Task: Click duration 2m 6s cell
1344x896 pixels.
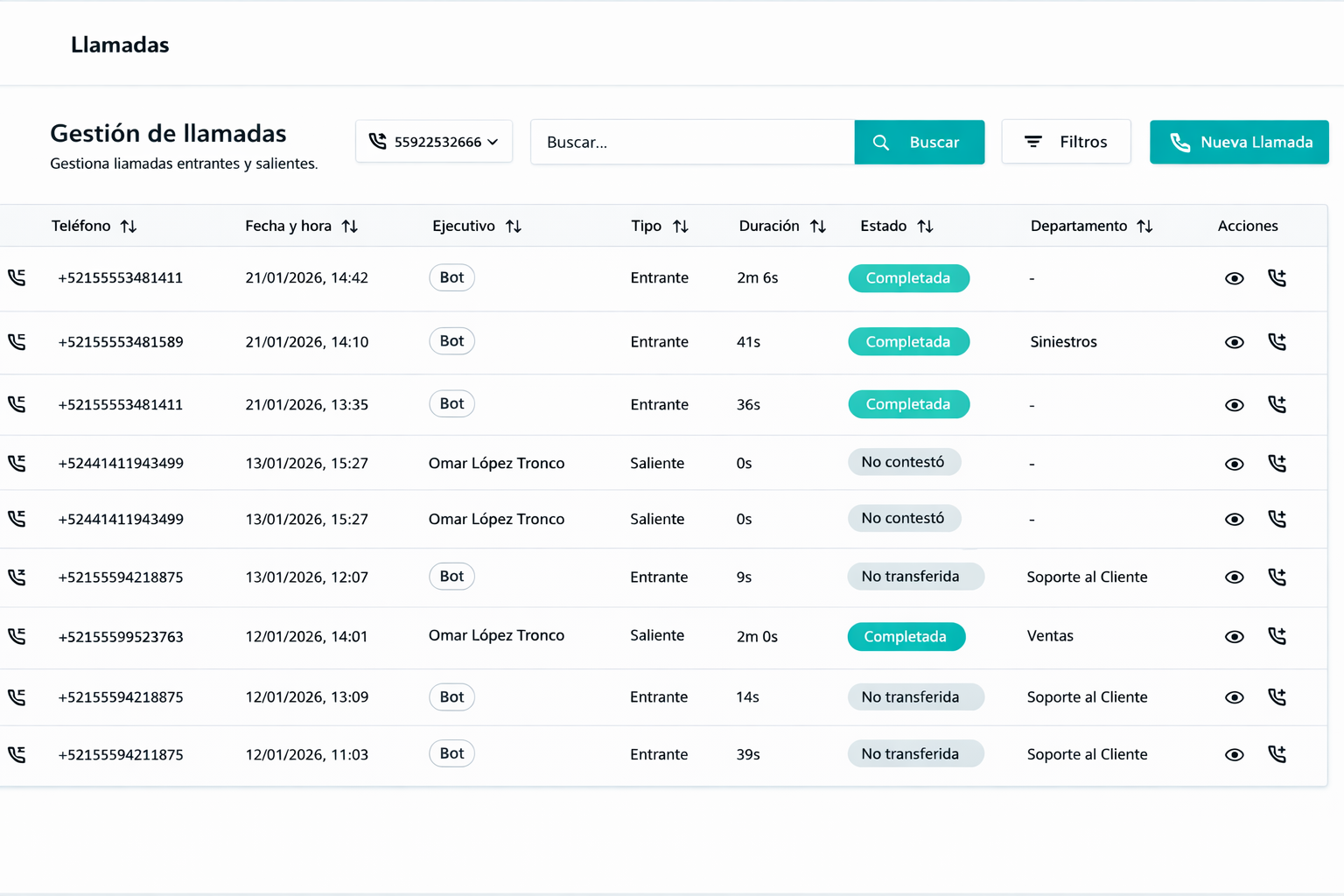Action: tap(757, 278)
